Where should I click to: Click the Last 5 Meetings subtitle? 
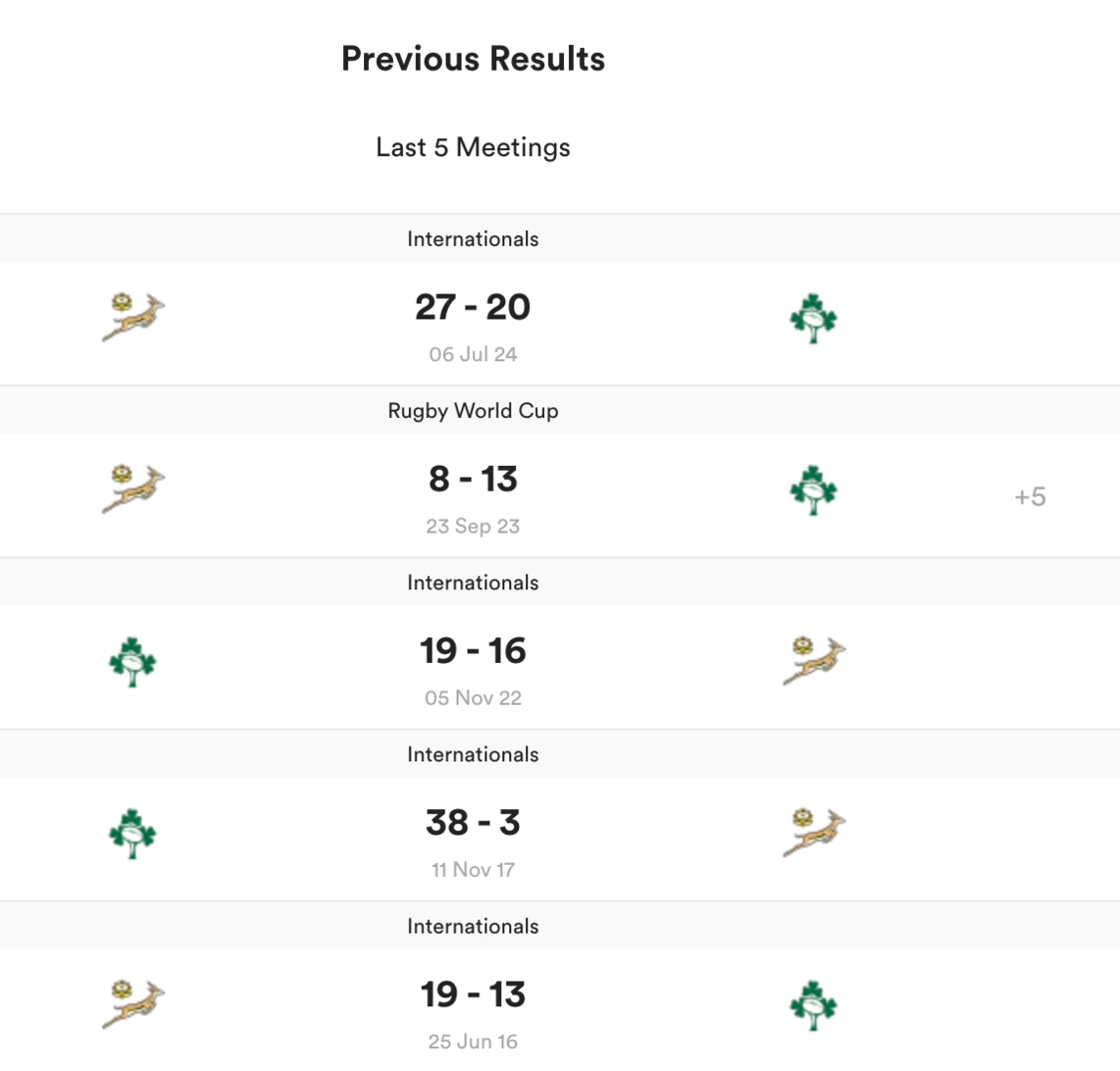point(473,147)
